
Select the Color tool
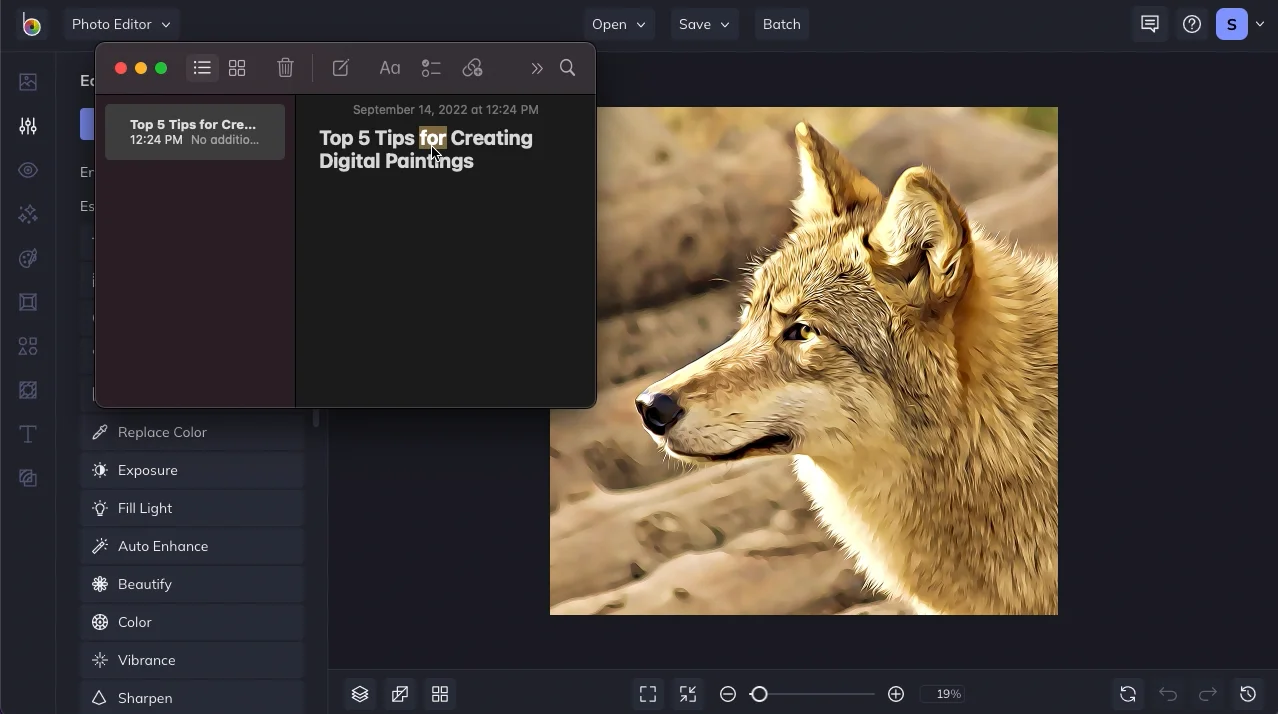(x=192, y=622)
